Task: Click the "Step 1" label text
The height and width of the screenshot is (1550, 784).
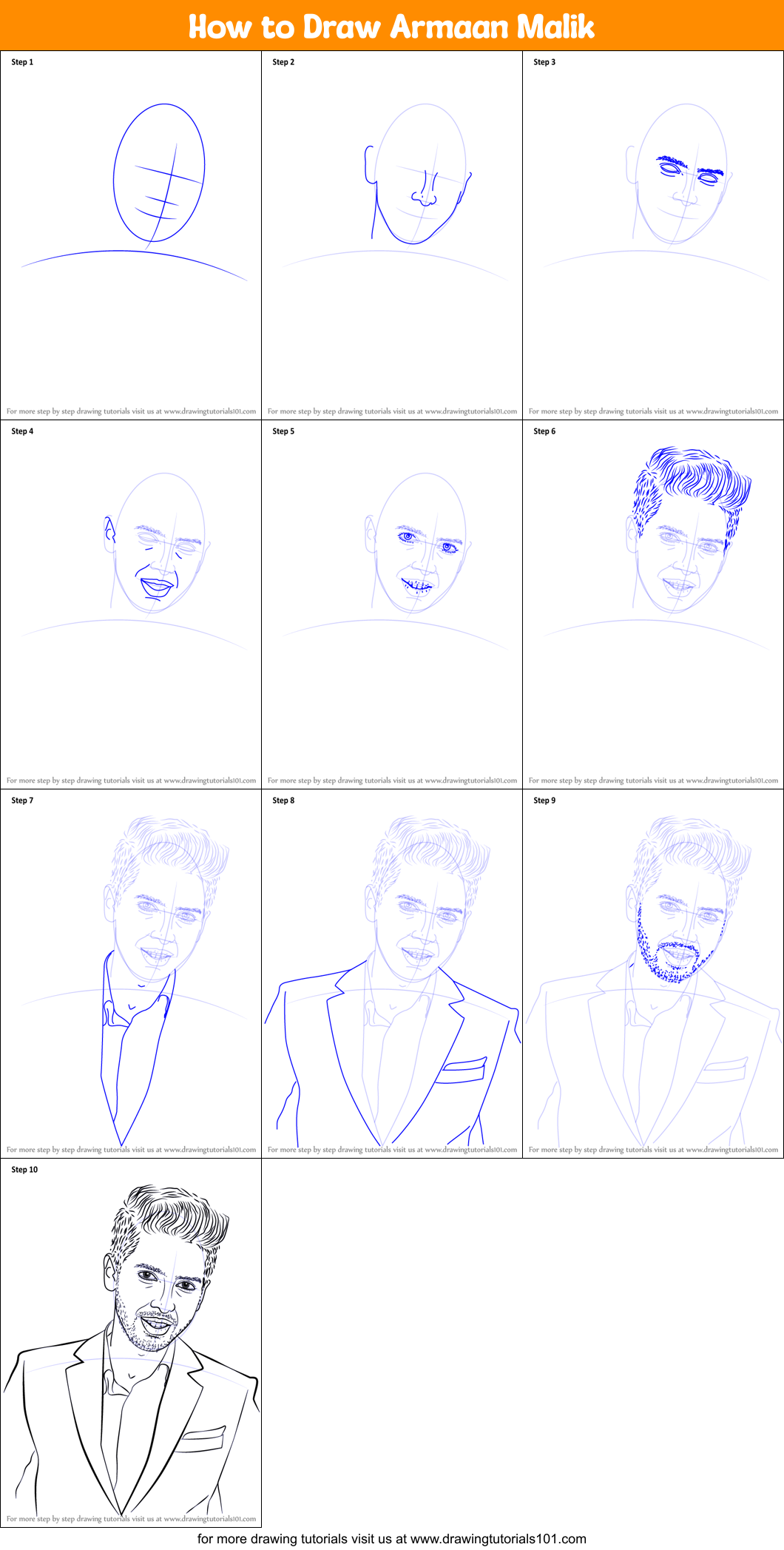Action: click(x=22, y=62)
